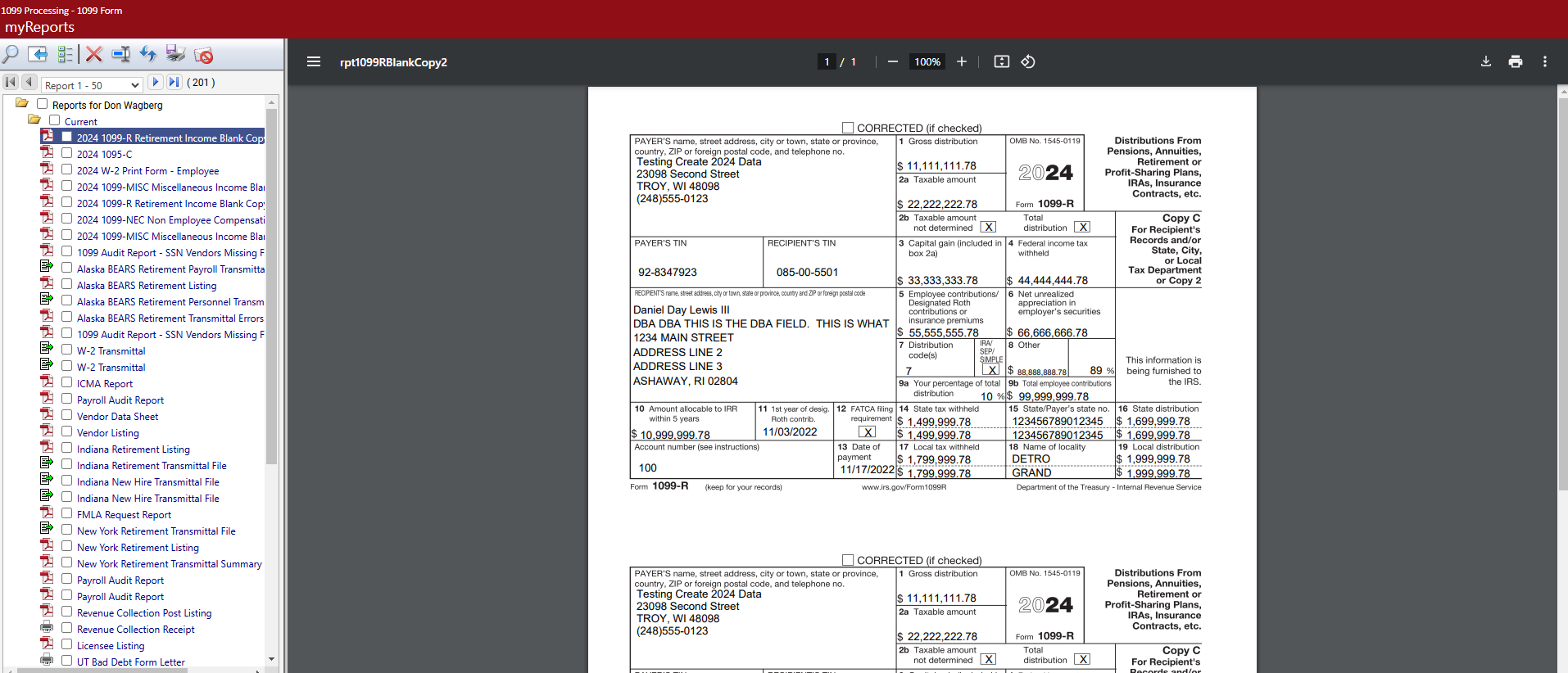Click printer icon beside Revenue Collection Receipt
Viewport: 1568px width, 673px height.
tap(48, 628)
